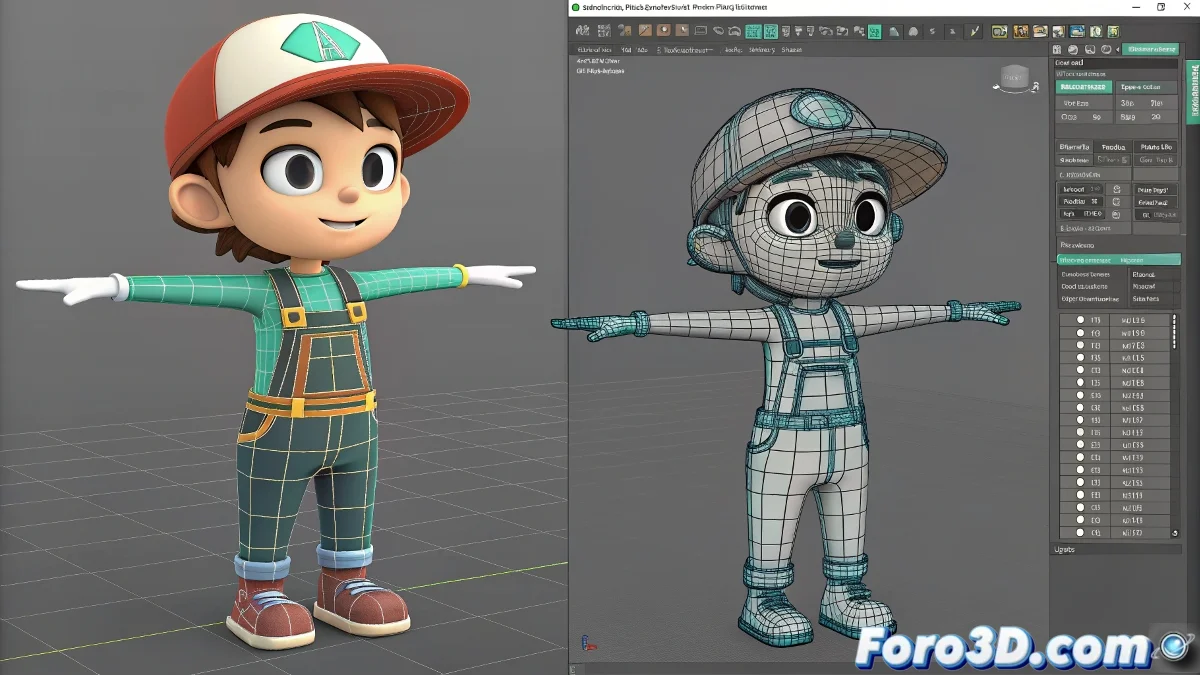This screenshot has height=675, width=1200.
Task: Switch to the 'Fodua' tab in right panel
Action: click(1113, 147)
